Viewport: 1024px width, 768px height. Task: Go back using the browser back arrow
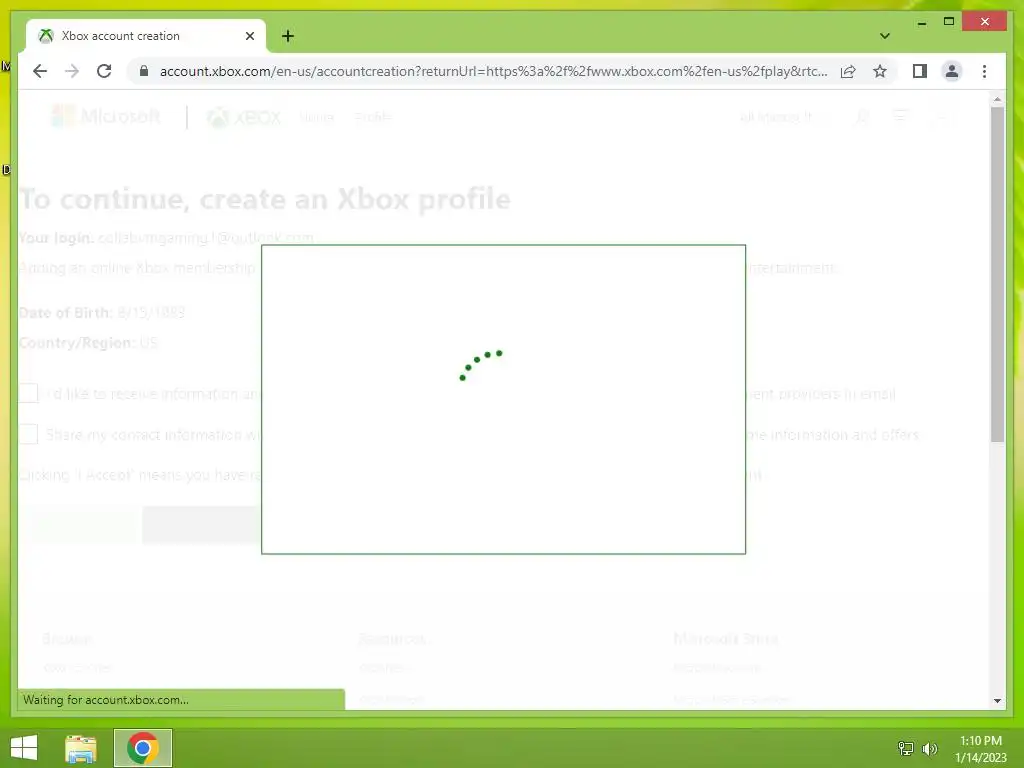(40, 71)
